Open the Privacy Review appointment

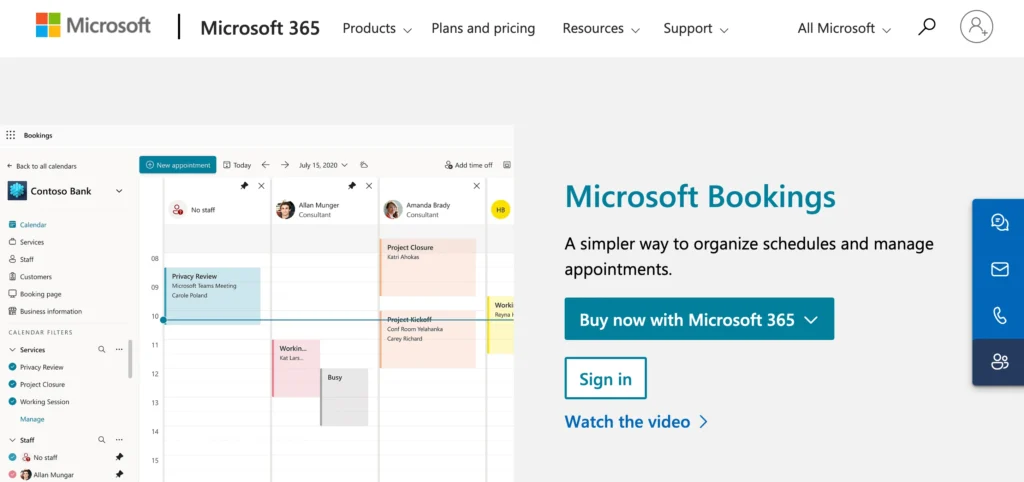(212, 295)
